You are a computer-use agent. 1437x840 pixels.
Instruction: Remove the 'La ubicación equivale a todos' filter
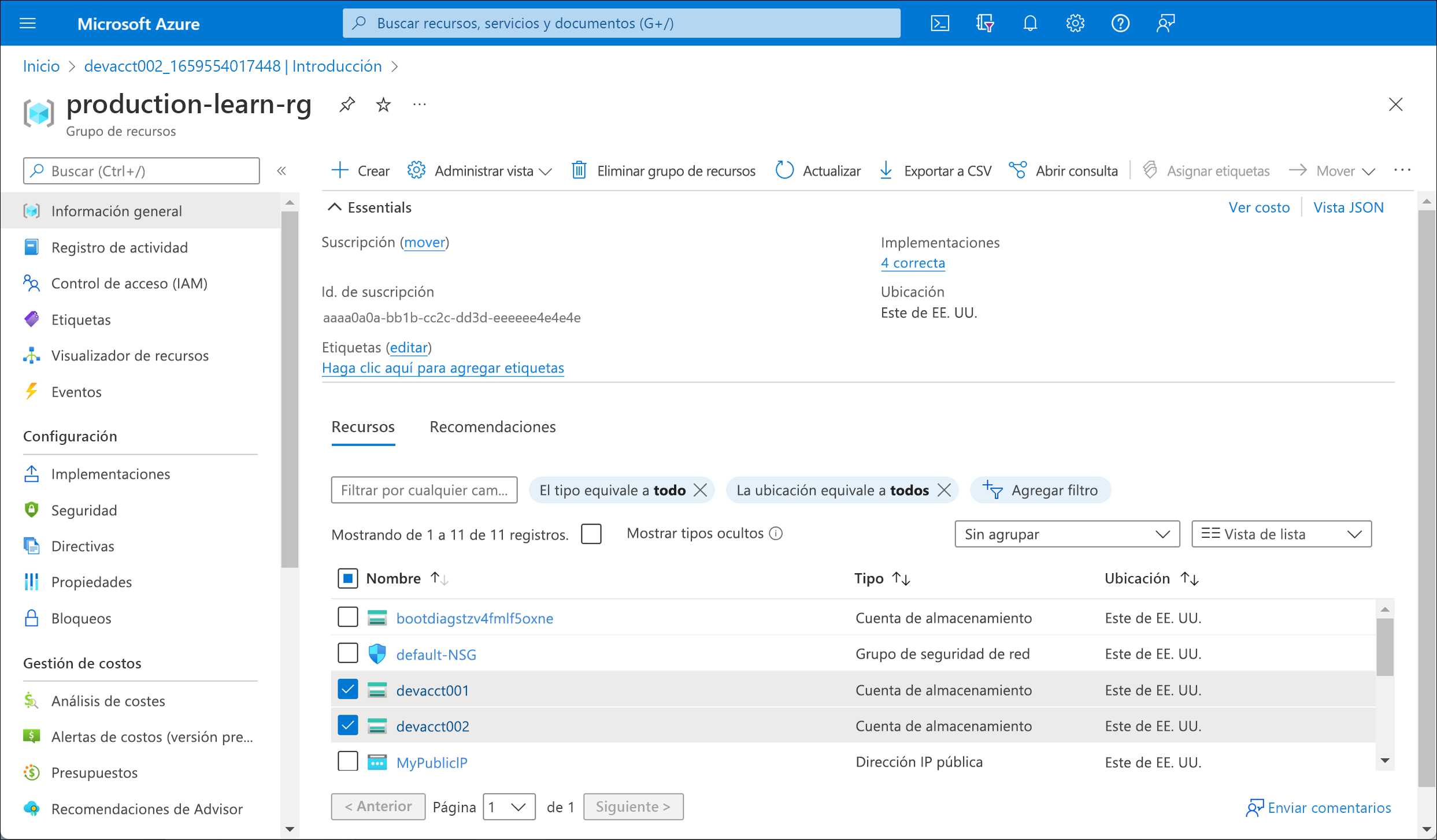(944, 490)
